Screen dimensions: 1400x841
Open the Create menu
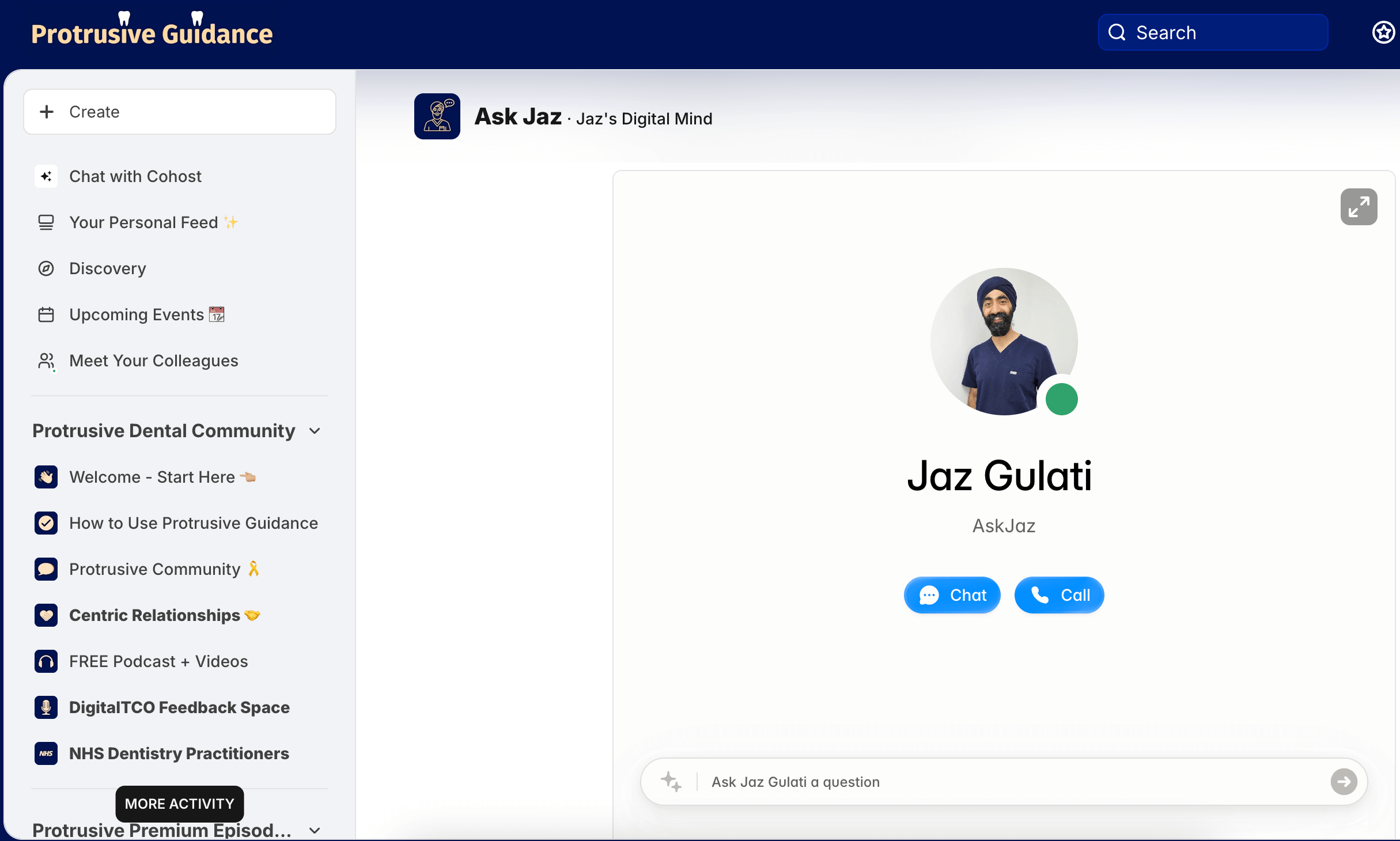click(179, 112)
